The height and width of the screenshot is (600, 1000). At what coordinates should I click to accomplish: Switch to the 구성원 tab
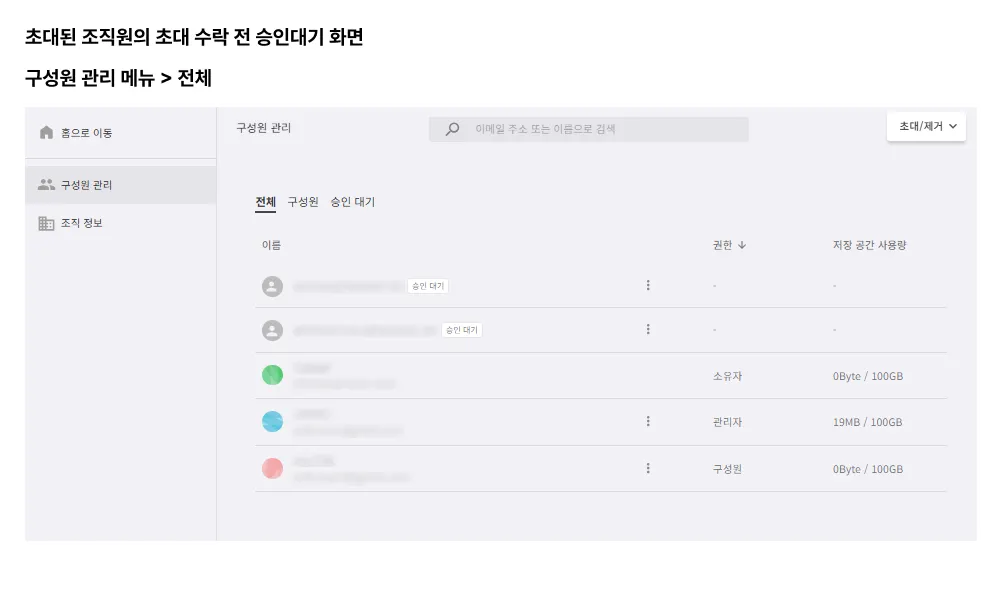click(x=303, y=202)
